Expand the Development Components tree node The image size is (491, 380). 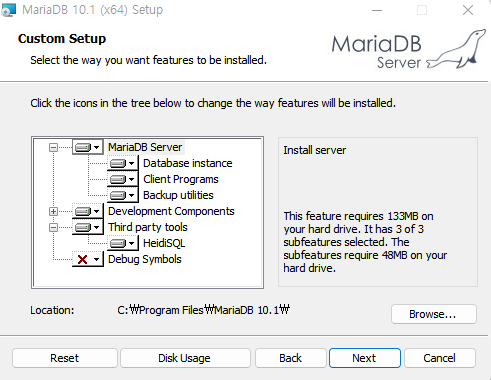53,211
